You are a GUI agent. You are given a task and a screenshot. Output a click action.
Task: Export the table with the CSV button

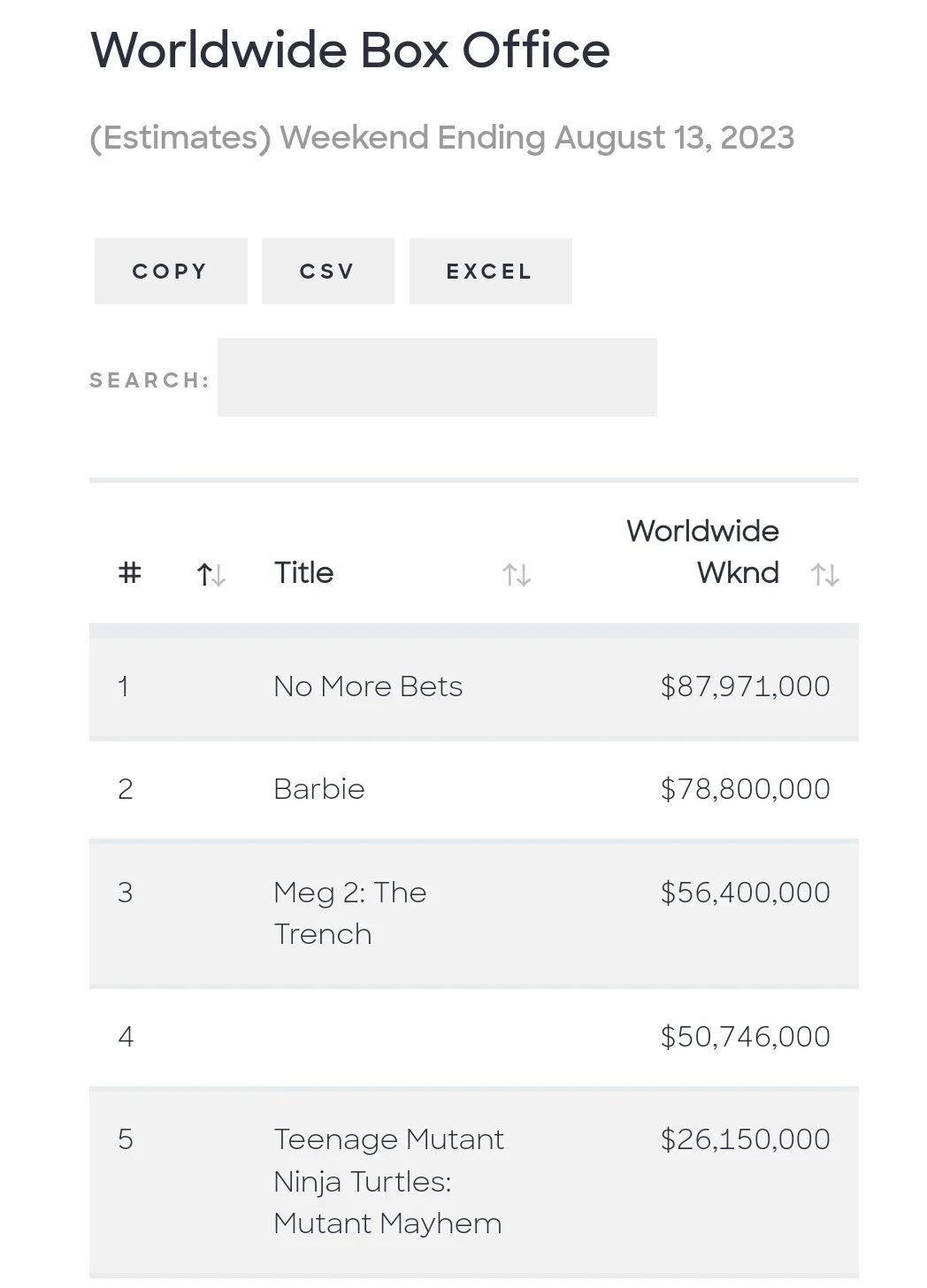click(x=327, y=272)
